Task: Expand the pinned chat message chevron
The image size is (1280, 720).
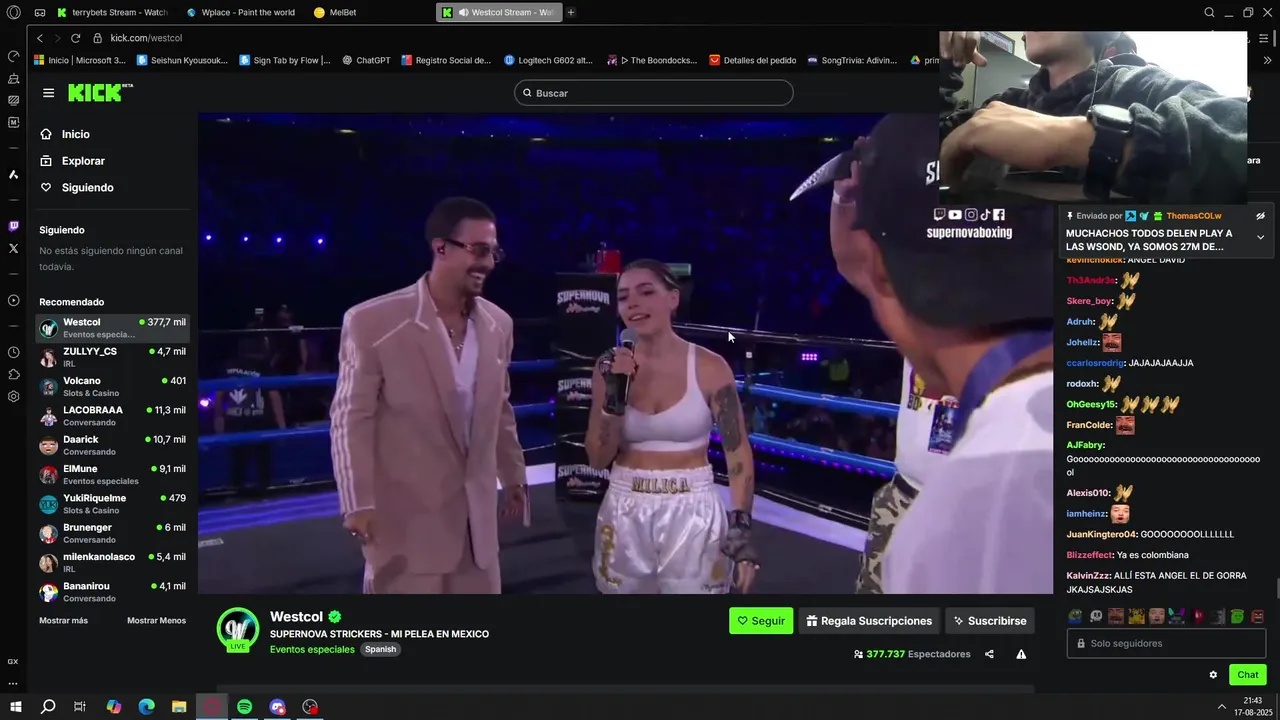Action: point(1260,237)
